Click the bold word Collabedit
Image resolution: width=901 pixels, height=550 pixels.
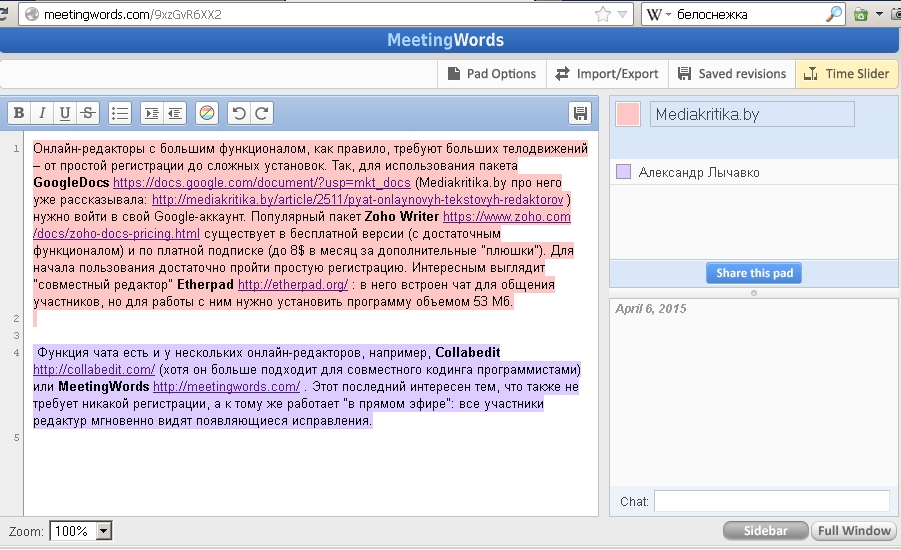pyautogui.click(x=468, y=352)
